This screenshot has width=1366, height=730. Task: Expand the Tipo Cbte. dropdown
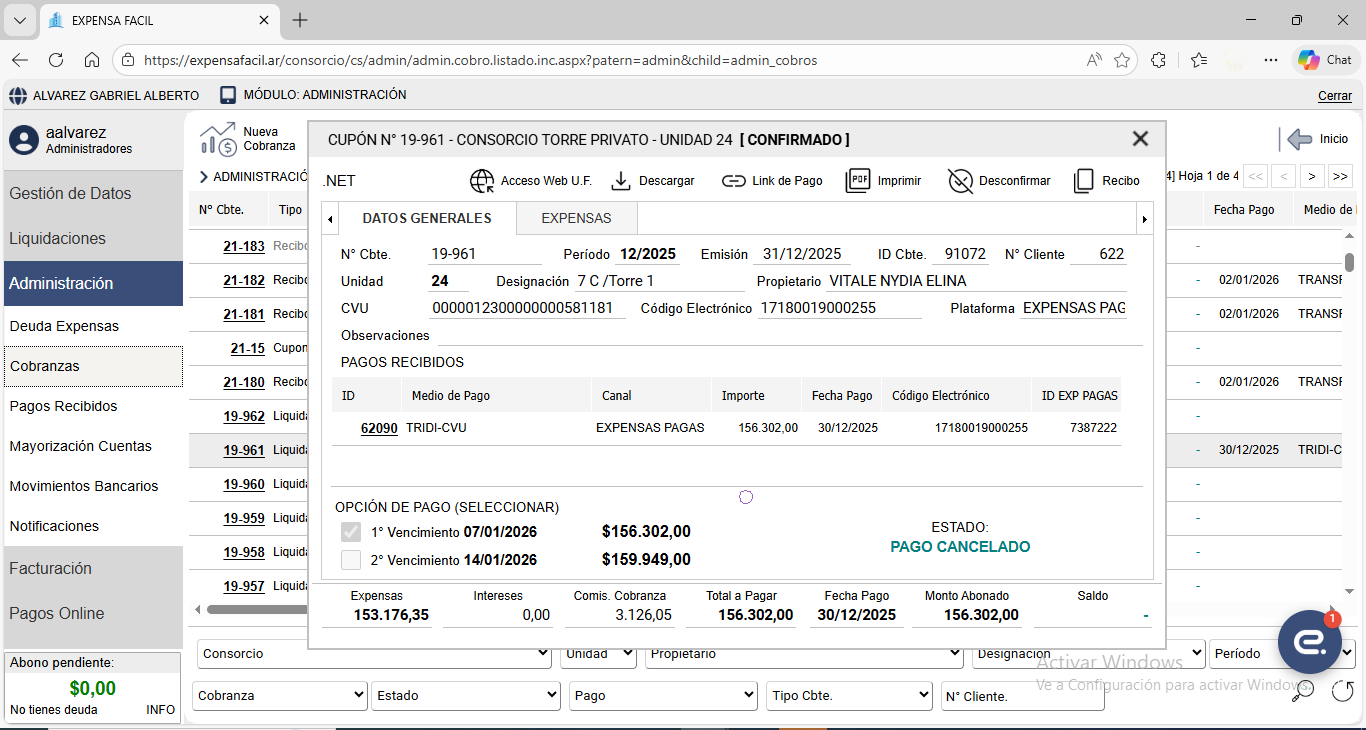850,696
